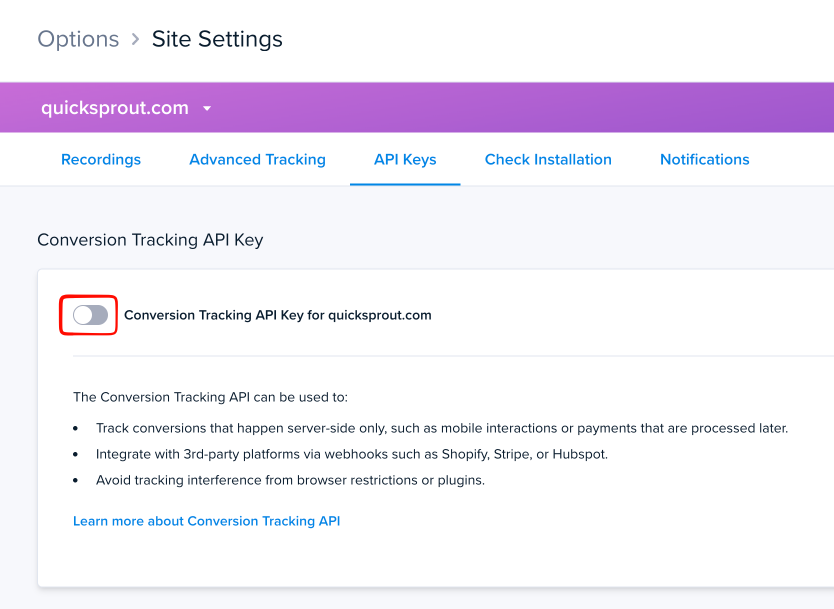Screen dimensions: 834x609
Task: Click the 'Conversion Tracking API Key' section heading
Action: [x=150, y=240]
